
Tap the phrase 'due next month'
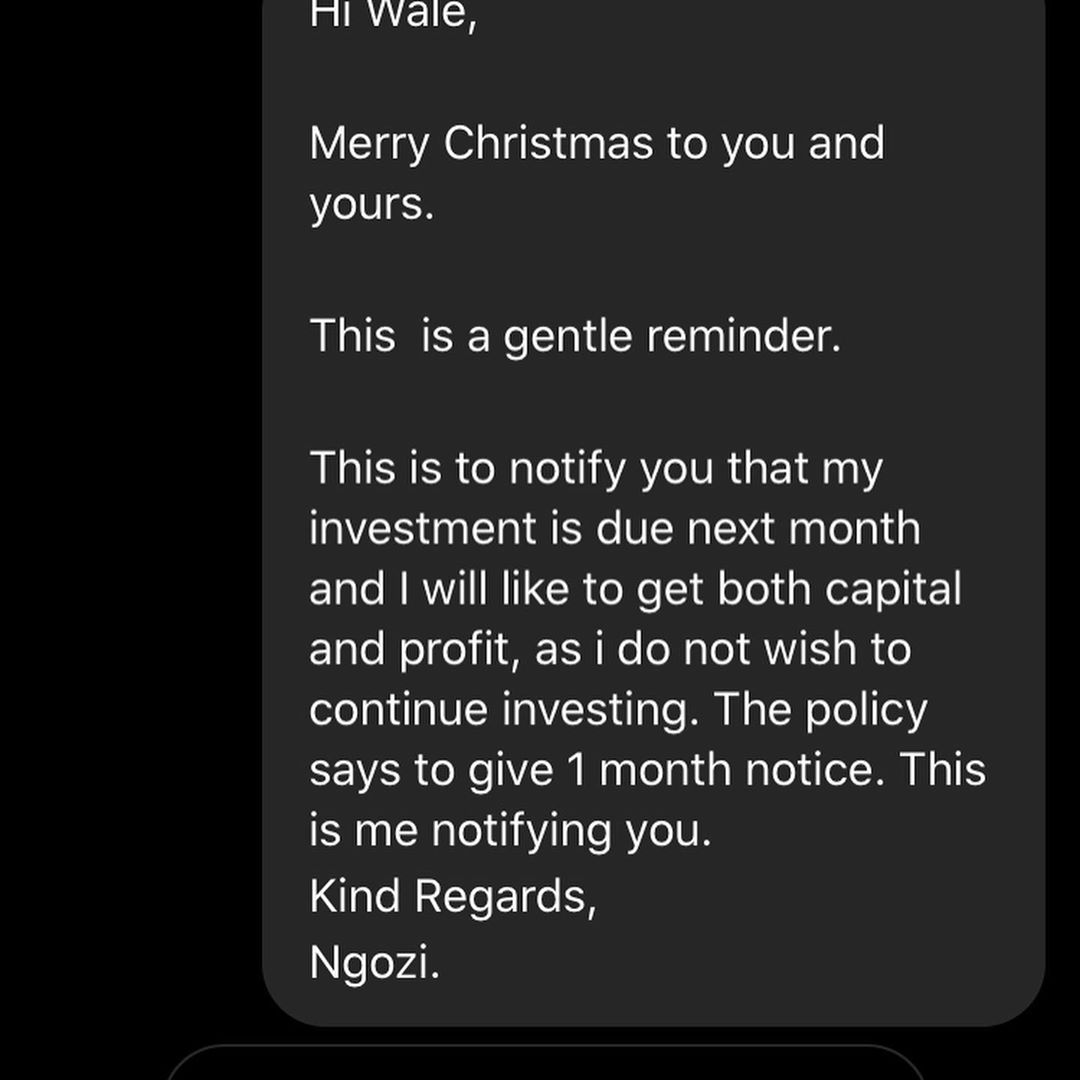pyautogui.click(x=758, y=529)
